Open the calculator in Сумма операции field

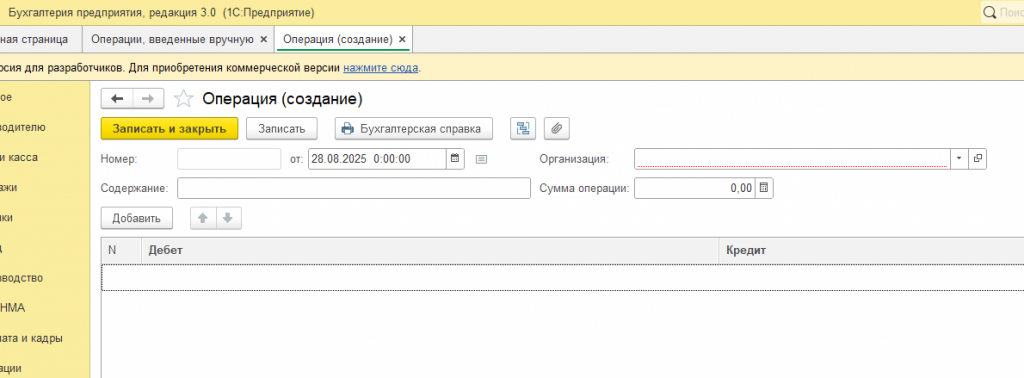pyautogui.click(x=764, y=189)
